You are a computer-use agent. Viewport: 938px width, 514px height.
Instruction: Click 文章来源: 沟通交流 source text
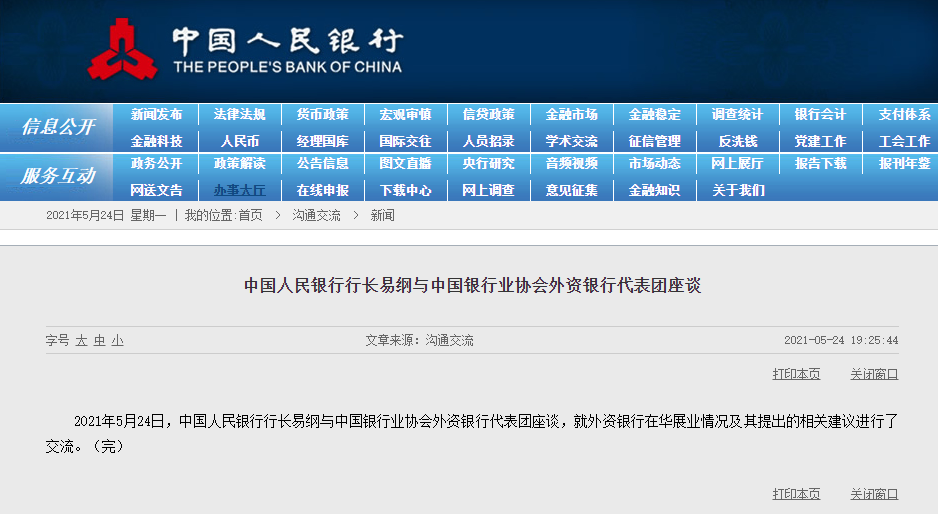click(x=419, y=340)
